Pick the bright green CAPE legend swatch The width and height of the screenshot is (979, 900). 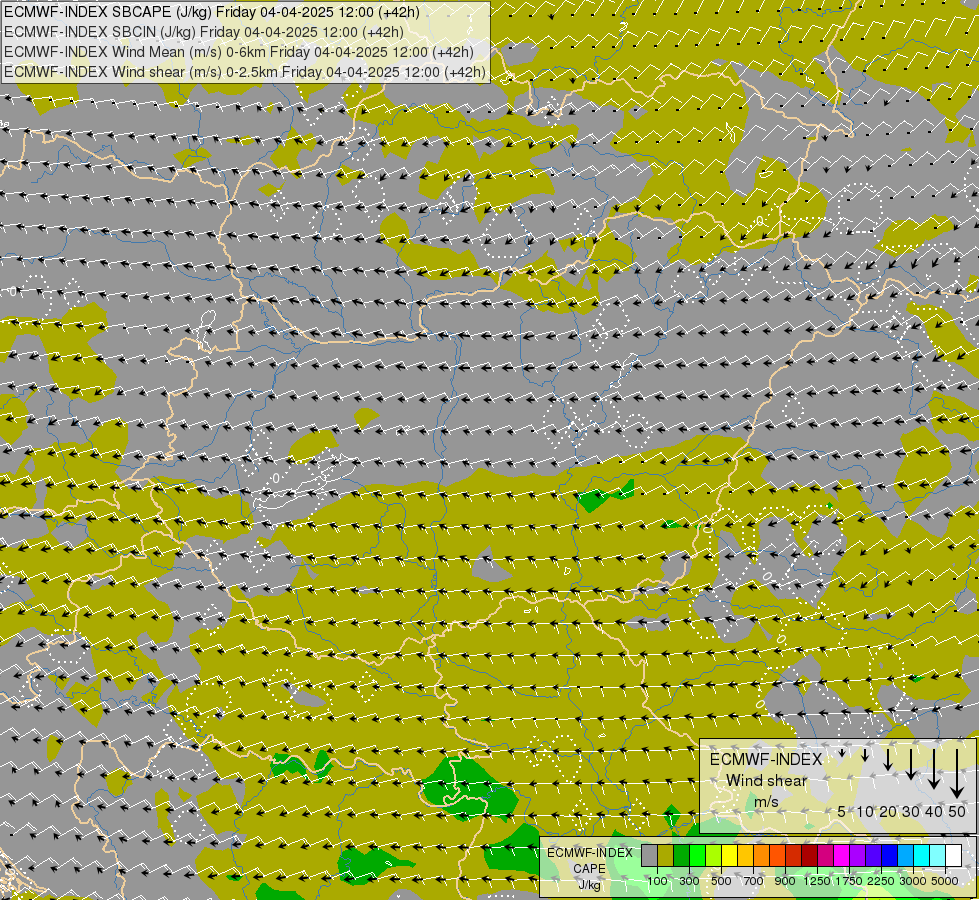click(x=697, y=855)
